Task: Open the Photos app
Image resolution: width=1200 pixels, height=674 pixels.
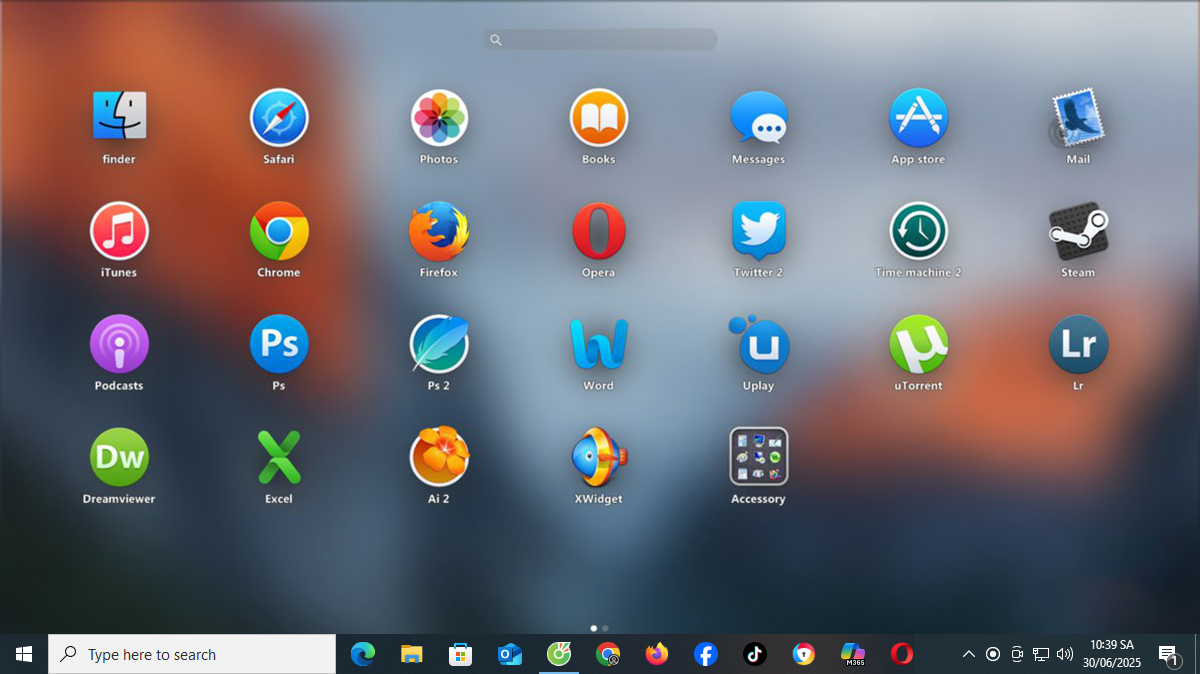Action: [439, 117]
